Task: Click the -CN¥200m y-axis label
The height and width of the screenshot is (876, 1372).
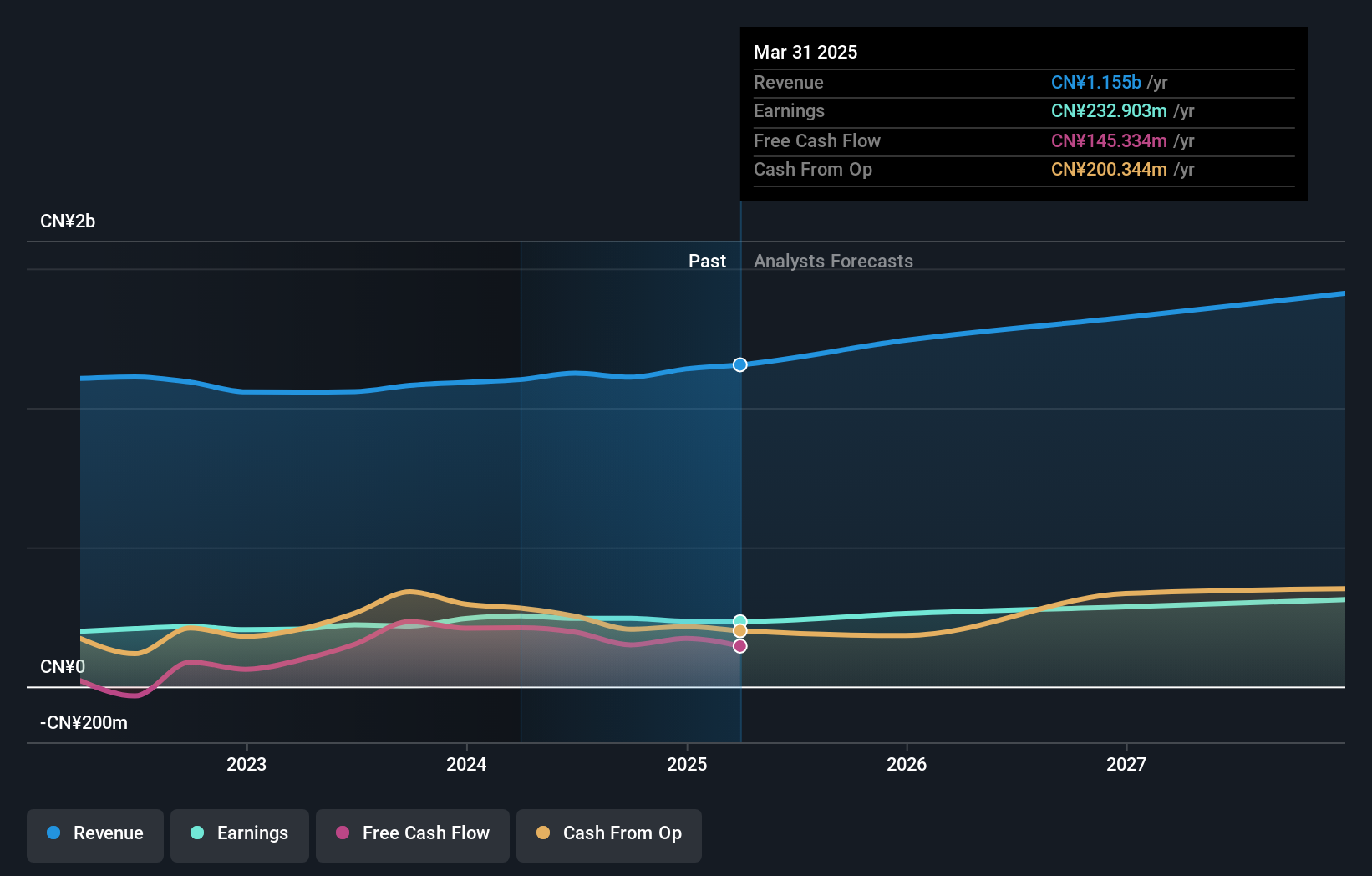Action: tap(84, 722)
